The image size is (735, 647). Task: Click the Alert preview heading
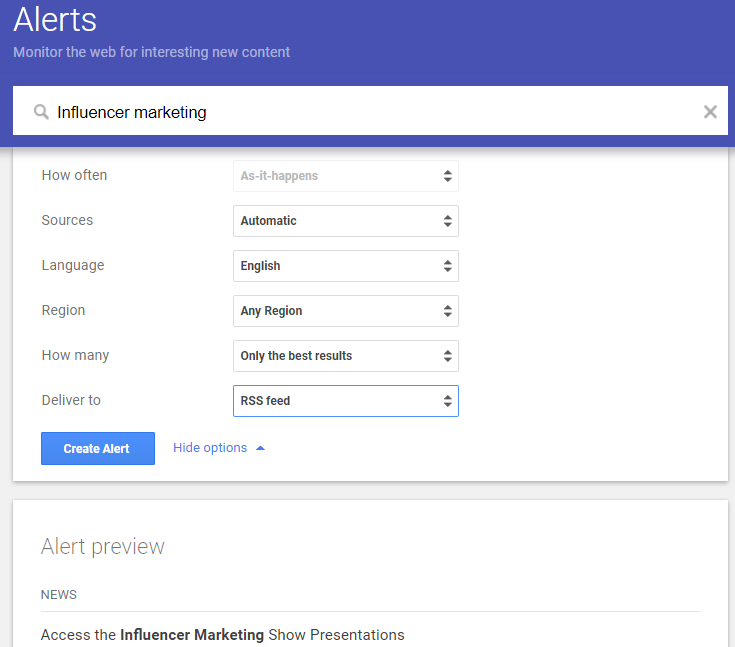point(102,546)
